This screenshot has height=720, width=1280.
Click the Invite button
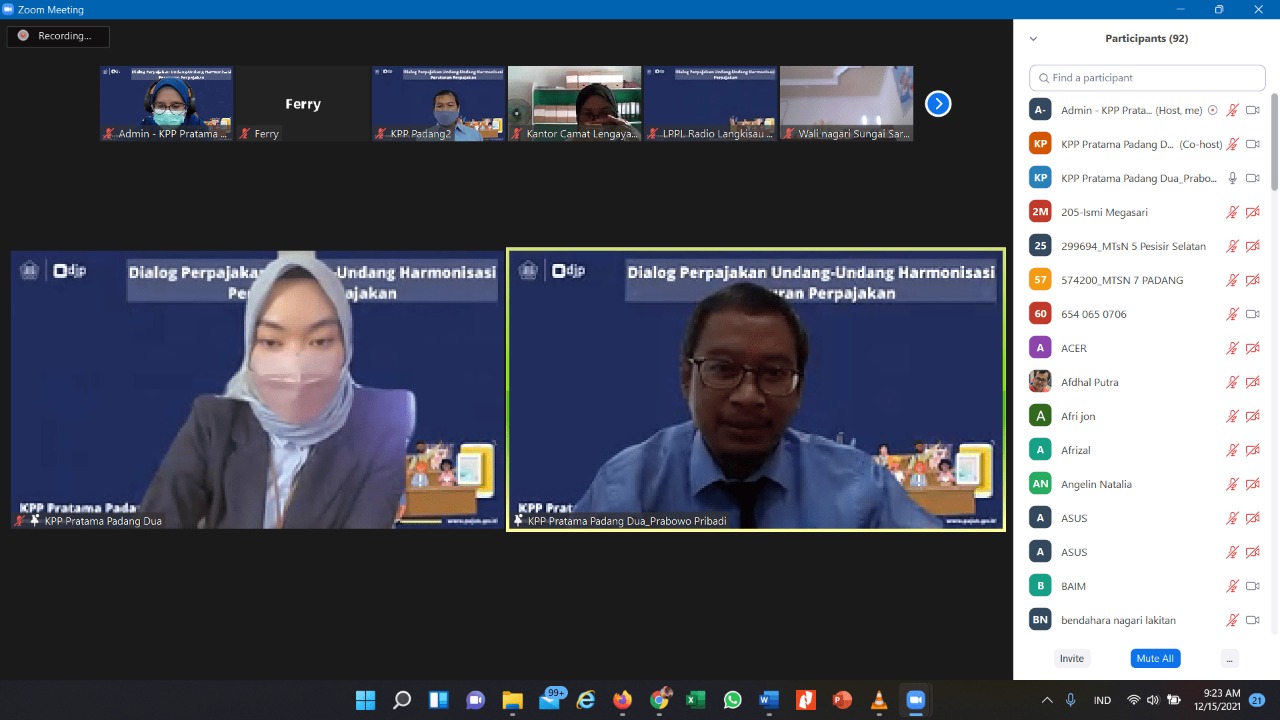point(1071,658)
